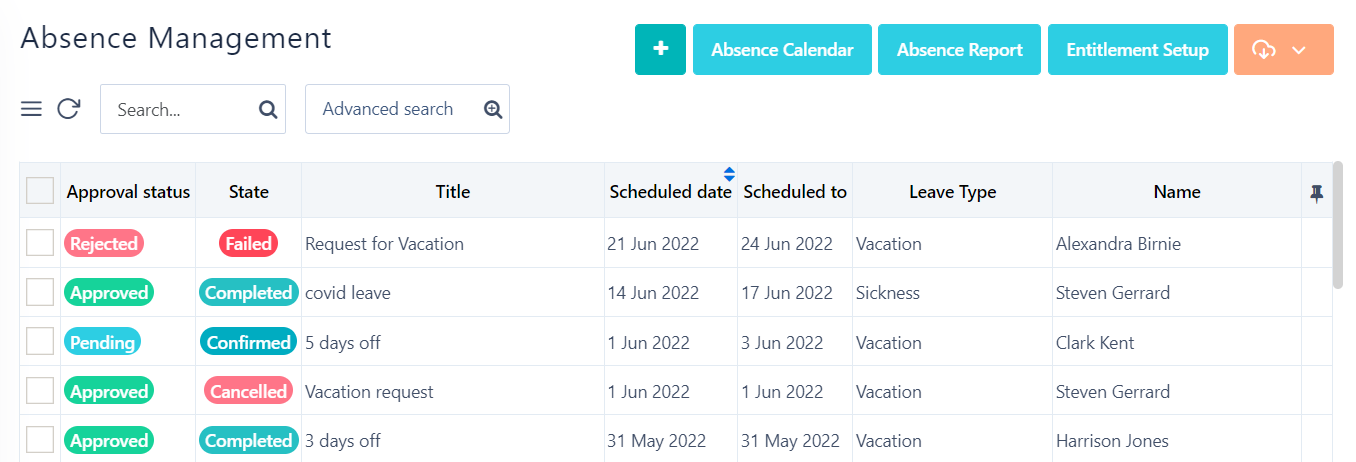Viewport: 1356px width, 462px height.
Task: Click the Scheduled date sort arrows
Action: (729, 174)
